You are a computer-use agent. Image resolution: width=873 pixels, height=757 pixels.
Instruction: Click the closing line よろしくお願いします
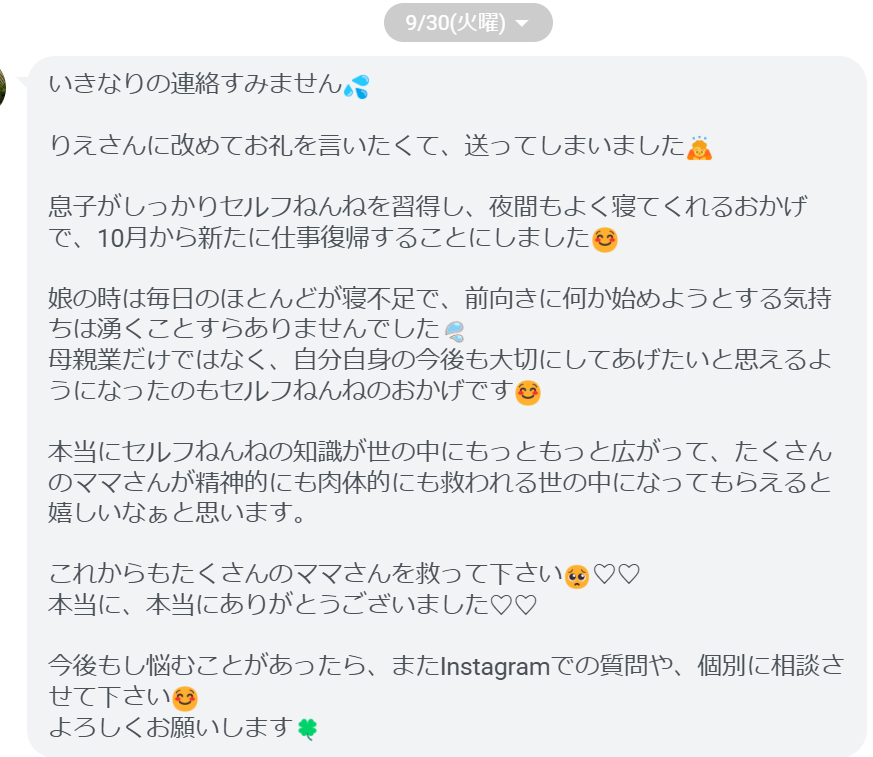click(x=171, y=727)
